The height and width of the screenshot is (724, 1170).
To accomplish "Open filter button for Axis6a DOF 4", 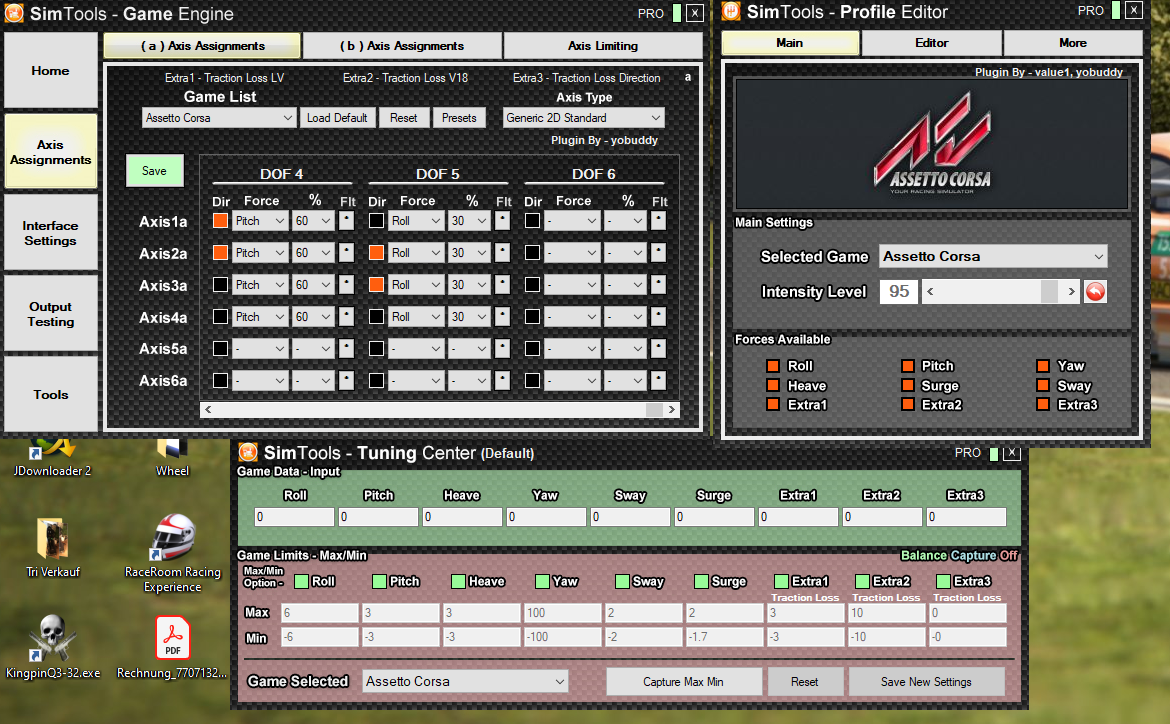I will tap(346, 381).
